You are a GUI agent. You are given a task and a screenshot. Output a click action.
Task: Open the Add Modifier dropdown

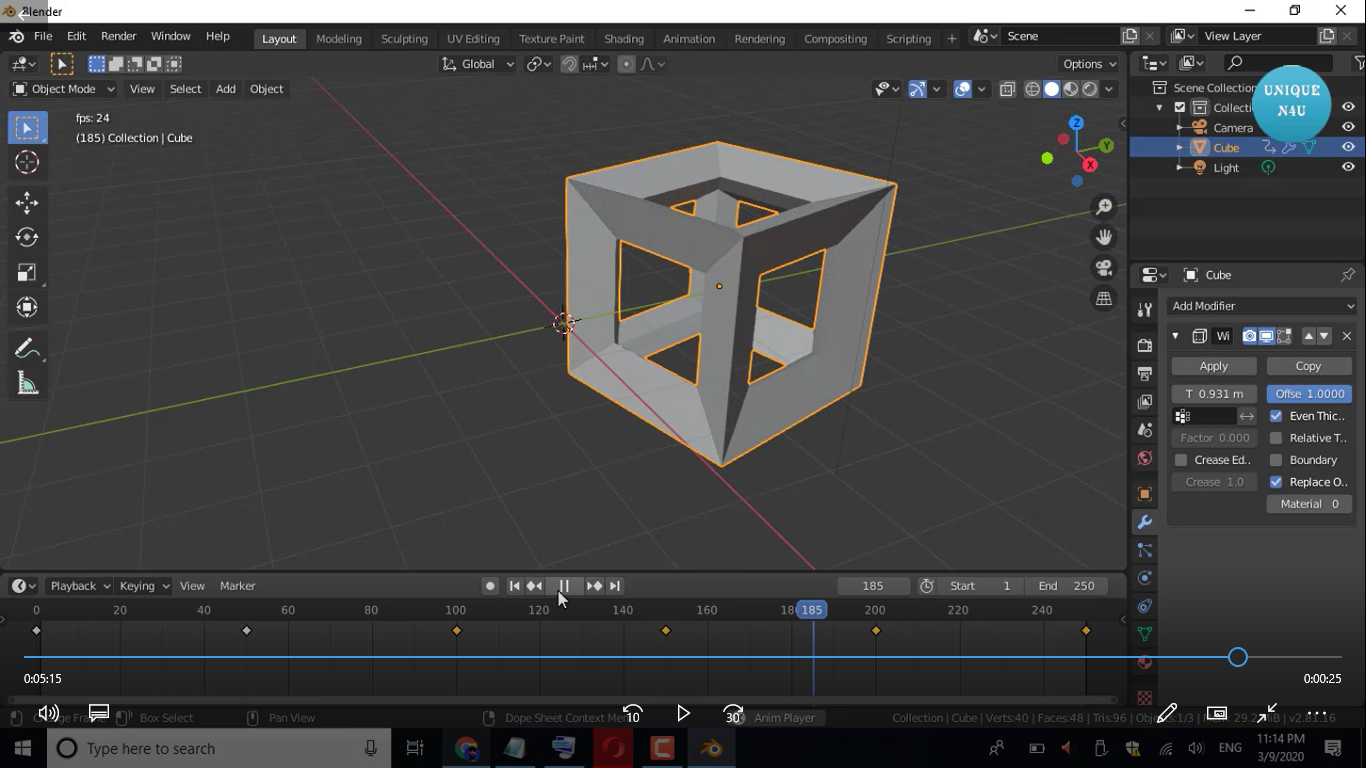click(1262, 306)
